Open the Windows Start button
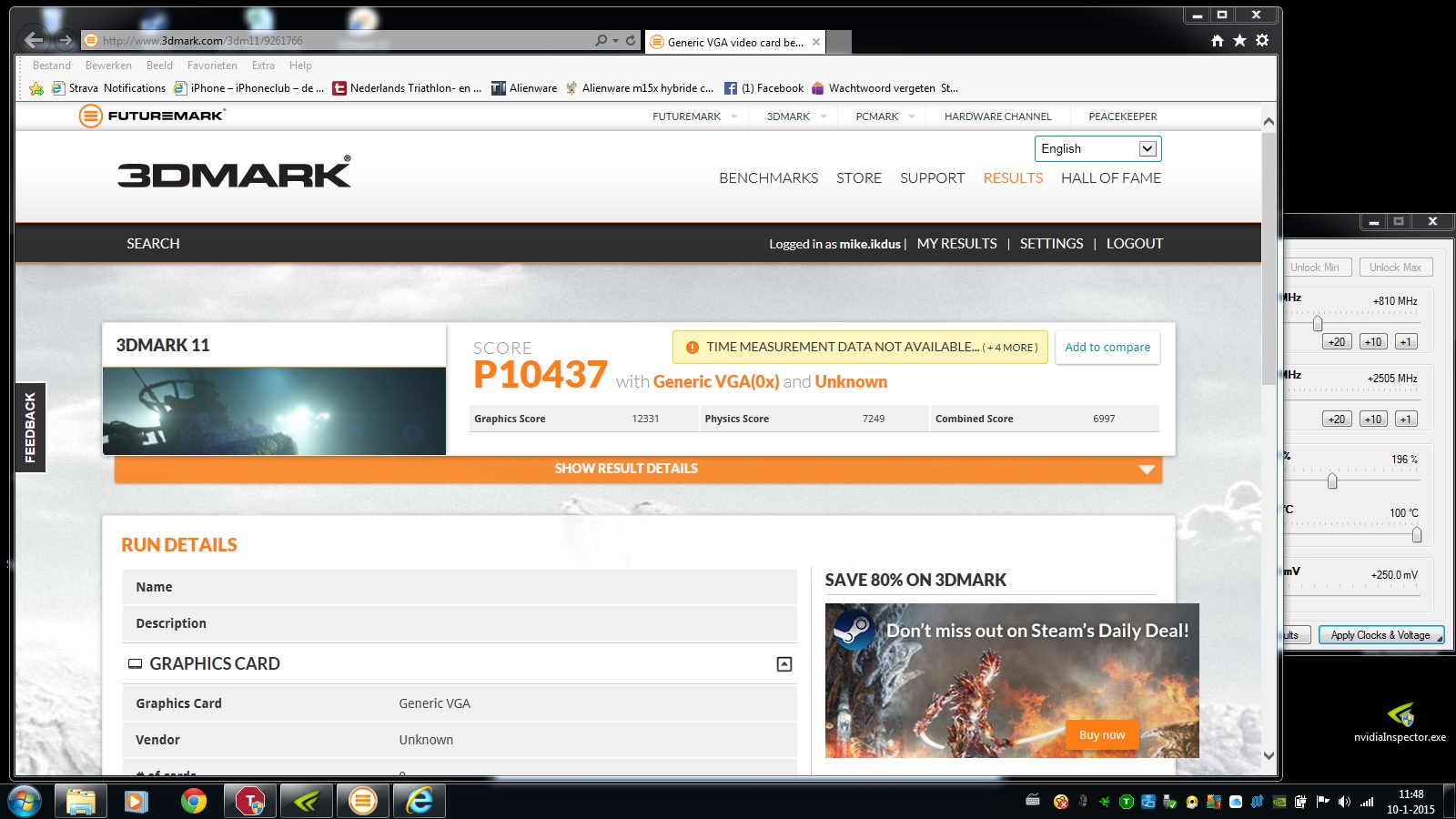Screen dimensions: 1456x819 point(25,802)
